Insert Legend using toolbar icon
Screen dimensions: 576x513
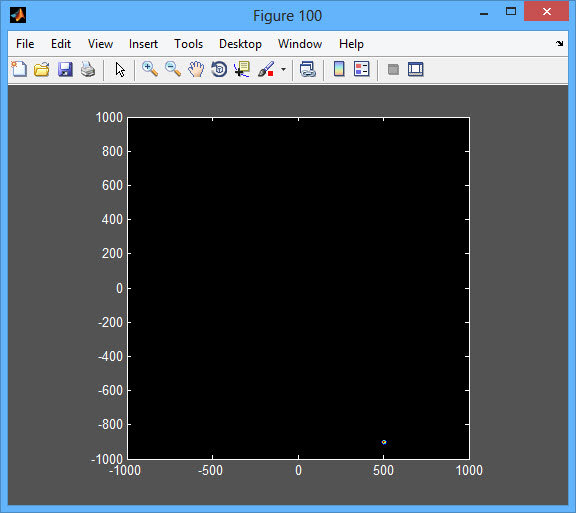click(x=361, y=69)
